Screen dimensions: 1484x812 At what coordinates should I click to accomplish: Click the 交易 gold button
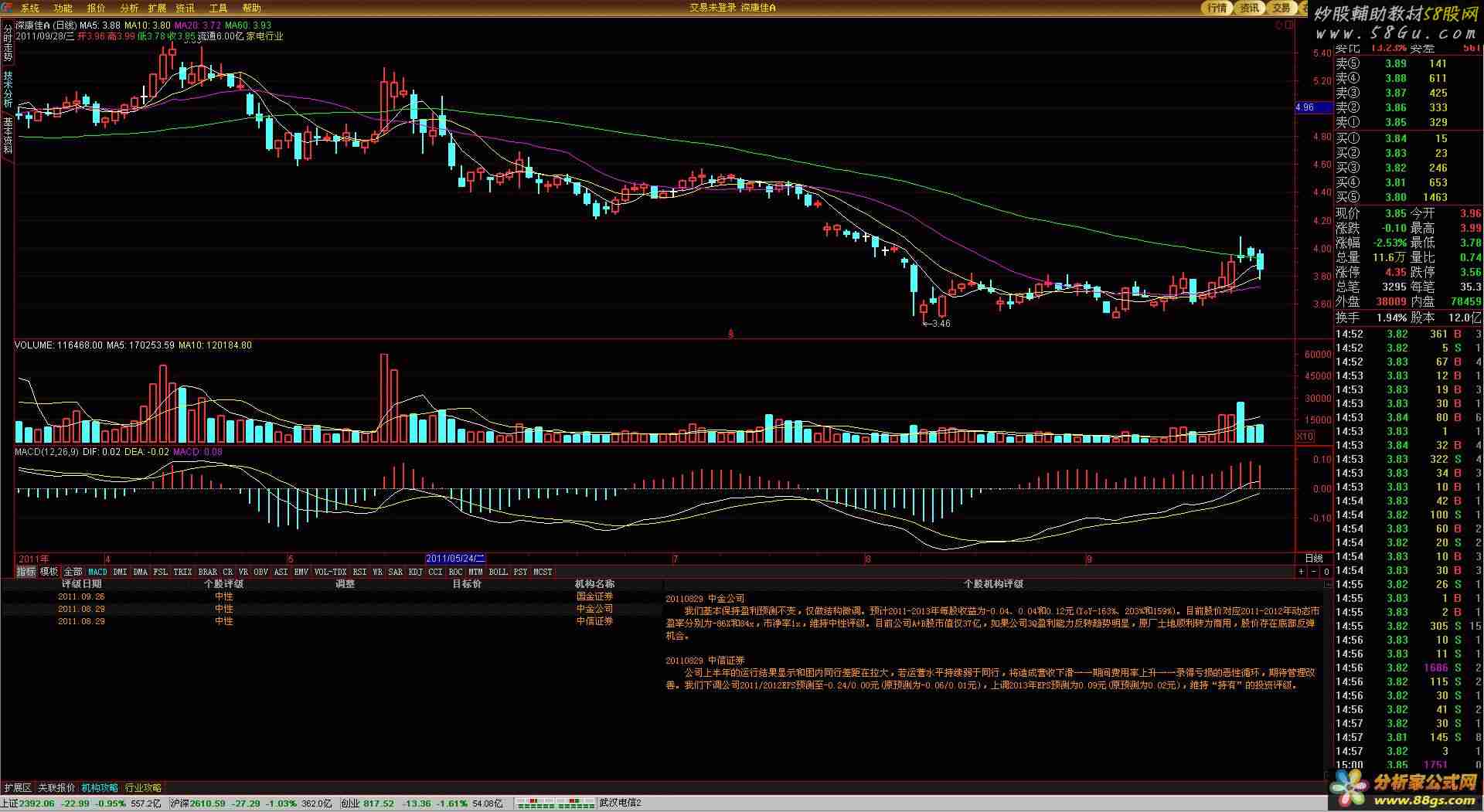click(x=1281, y=8)
